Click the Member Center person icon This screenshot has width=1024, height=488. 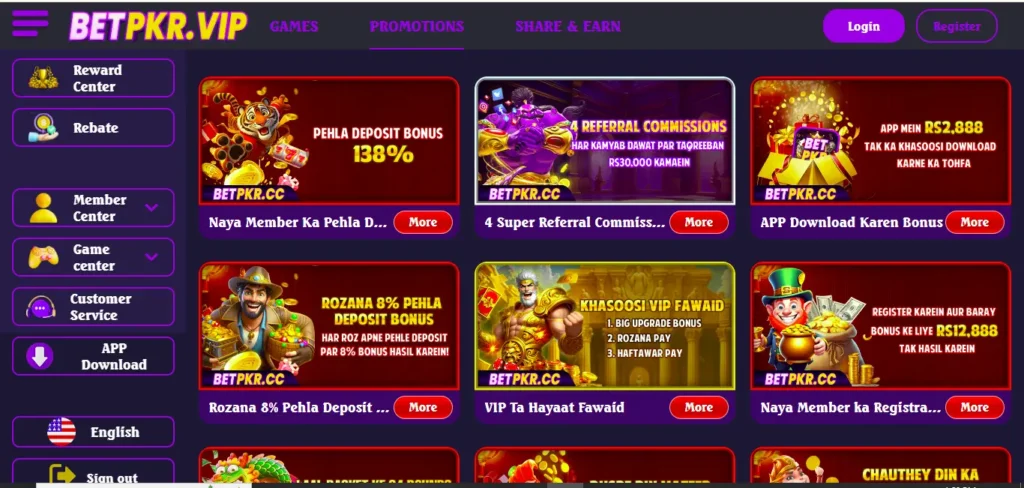(x=43, y=208)
